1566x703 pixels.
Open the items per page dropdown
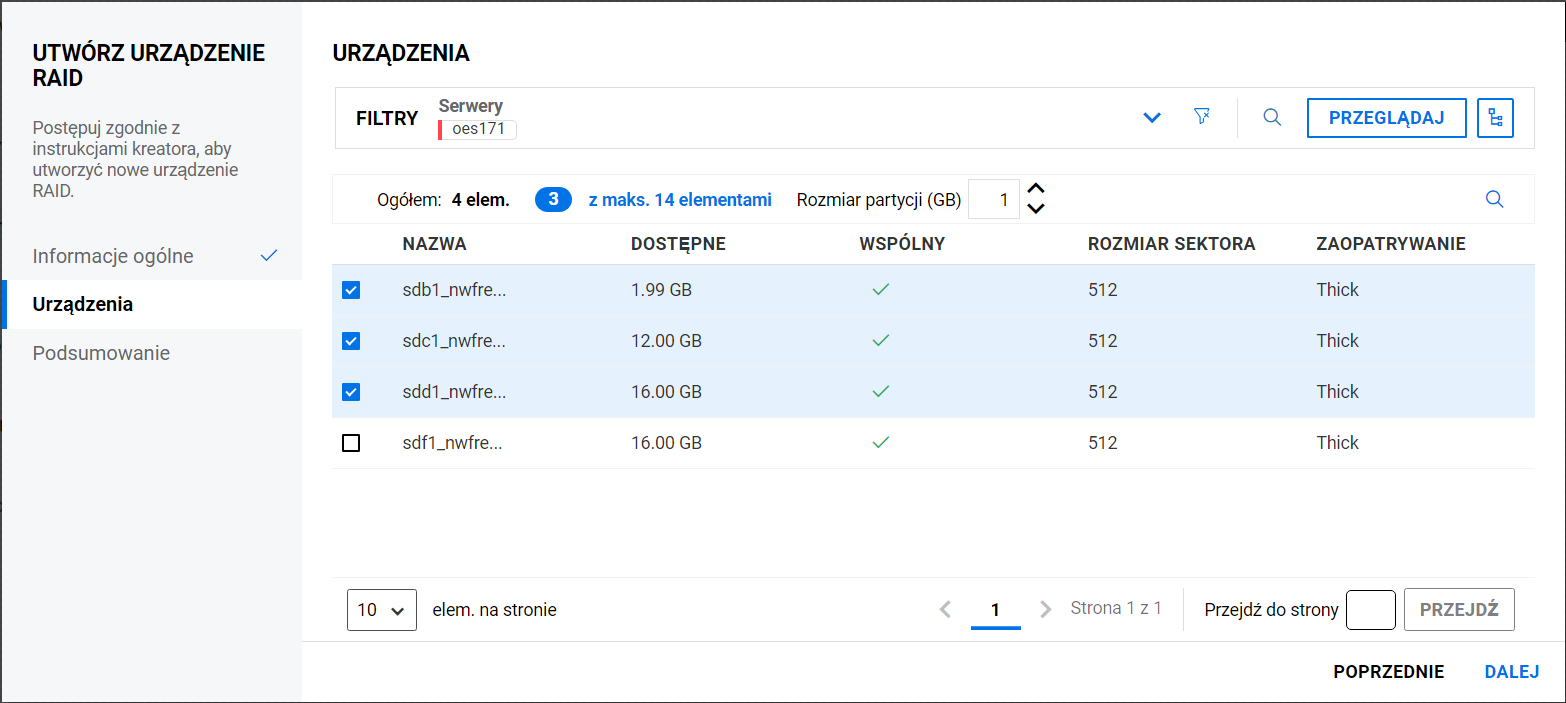pos(381,609)
